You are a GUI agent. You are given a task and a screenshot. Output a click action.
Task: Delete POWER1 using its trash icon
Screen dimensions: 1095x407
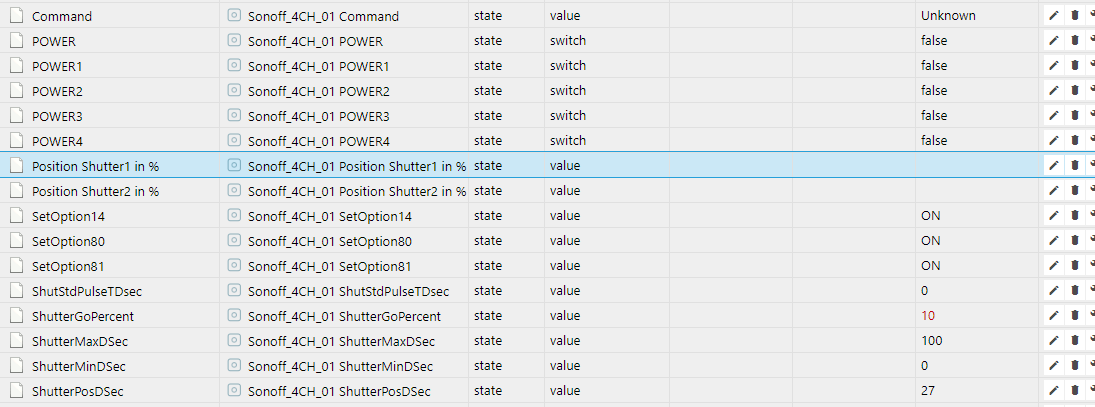pyautogui.click(x=1075, y=66)
